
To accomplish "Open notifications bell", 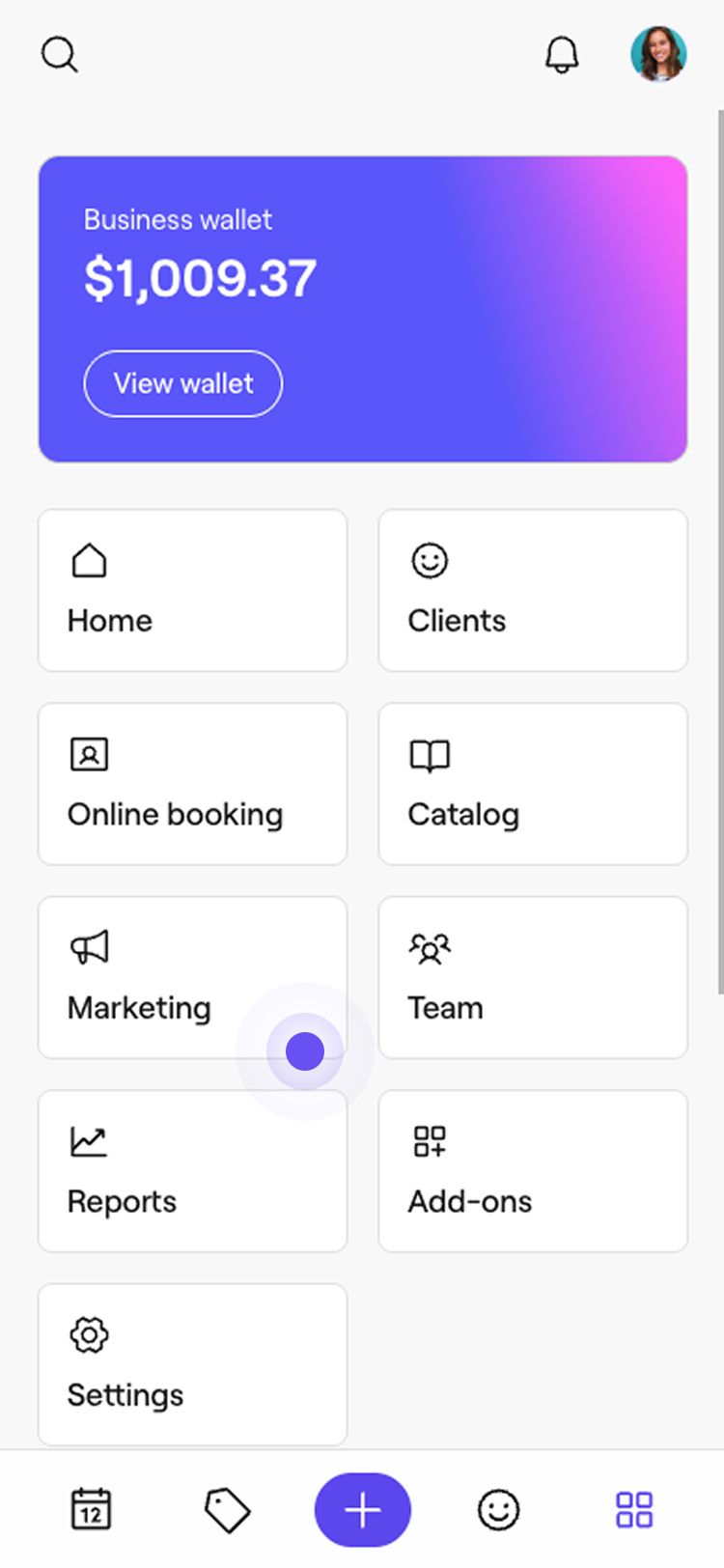I will pyautogui.click(x=562, y=55).
